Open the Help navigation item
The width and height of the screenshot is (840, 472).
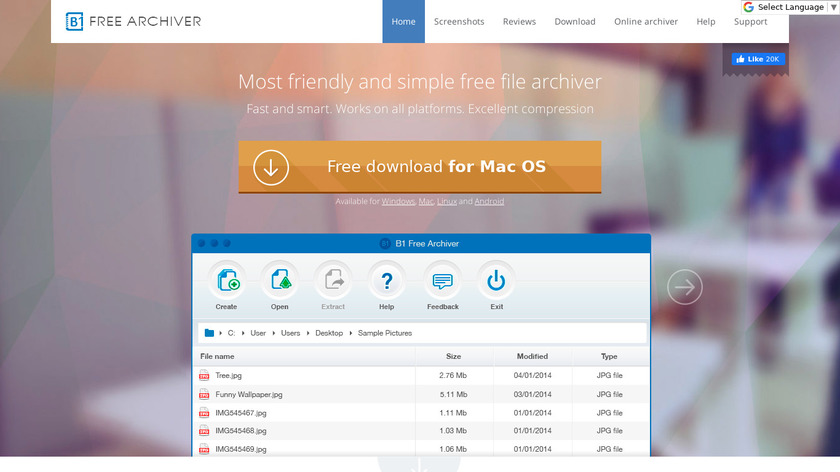[x=706, y=21]
